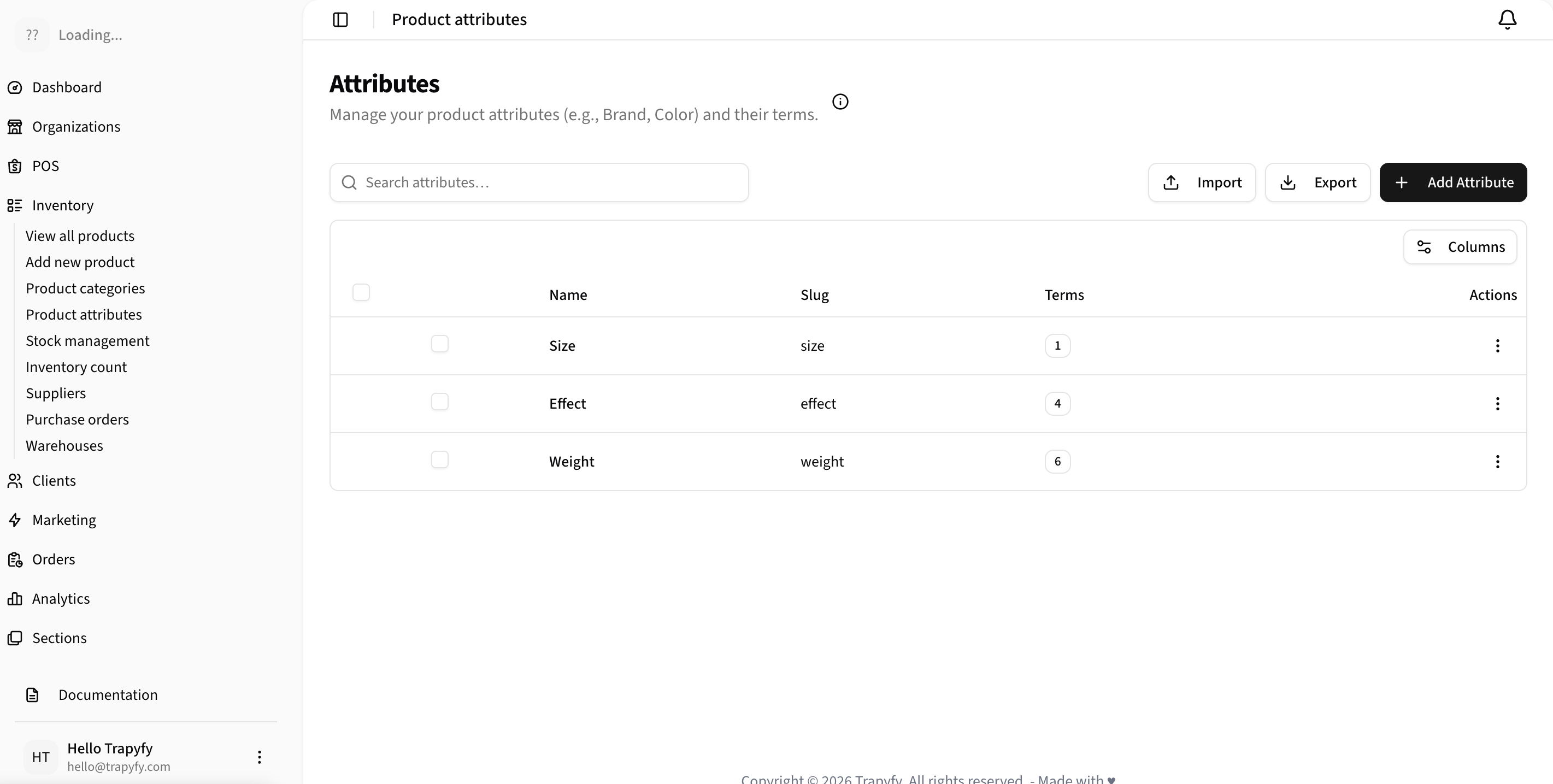Click the Sections copy icon
The width and height of the screenshot is (1553, 784).
[15, 638]
